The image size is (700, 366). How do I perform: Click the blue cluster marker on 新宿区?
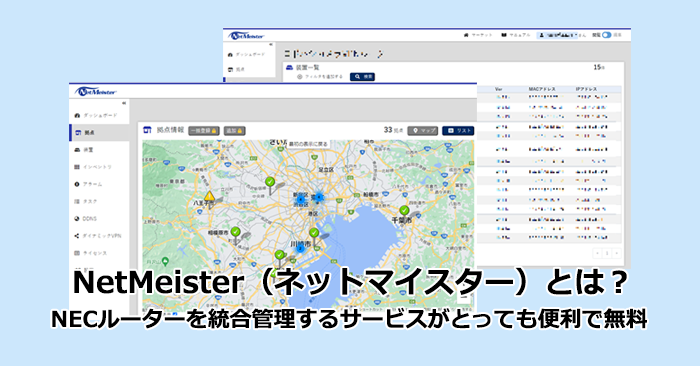(301, 199)
